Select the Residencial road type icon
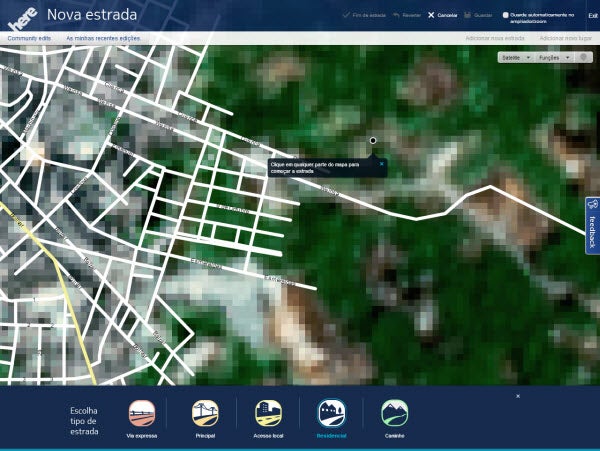Image resolution: width=600 pixels, height=451 pixels. 331,414
